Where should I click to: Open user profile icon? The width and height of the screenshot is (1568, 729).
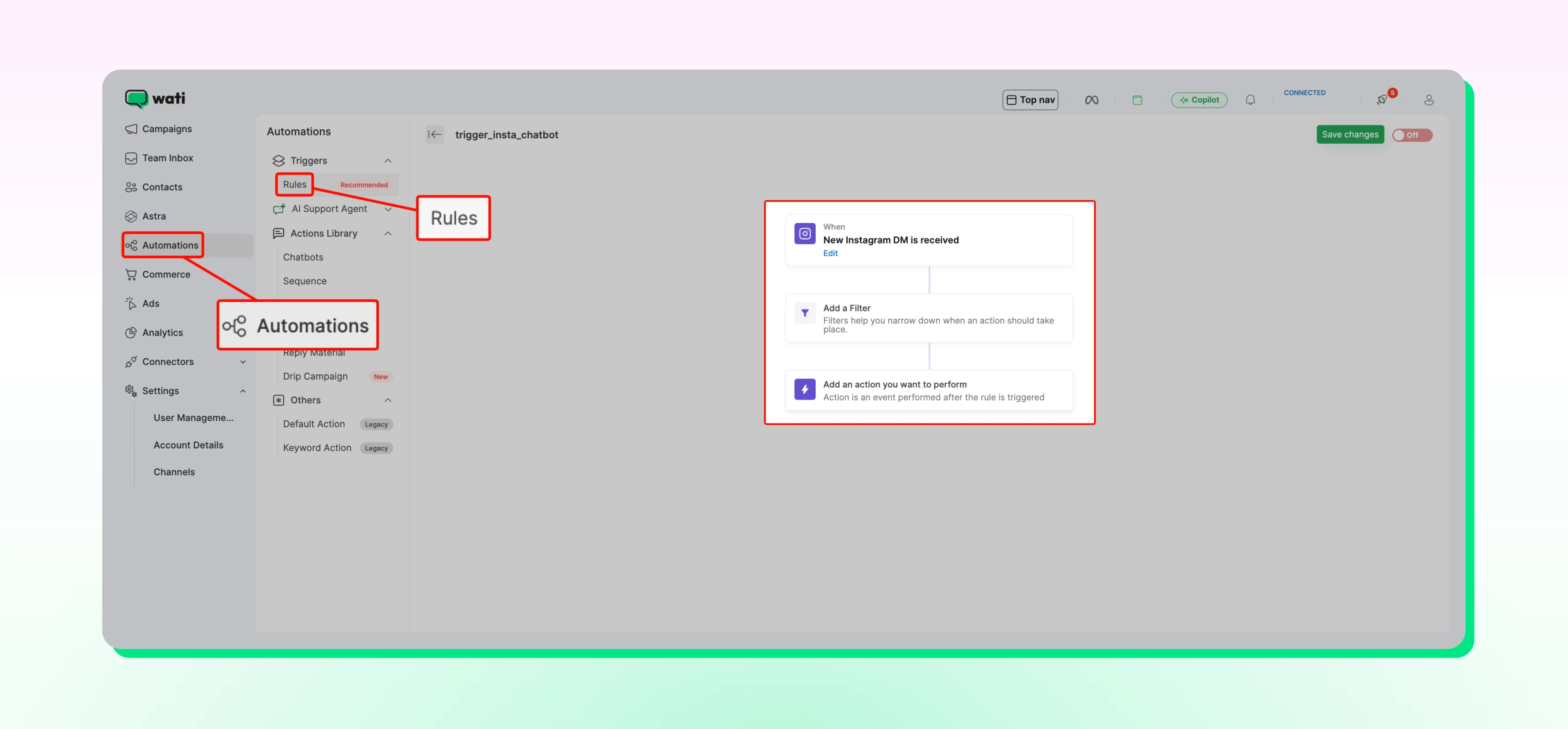[x=1429, y=100]
